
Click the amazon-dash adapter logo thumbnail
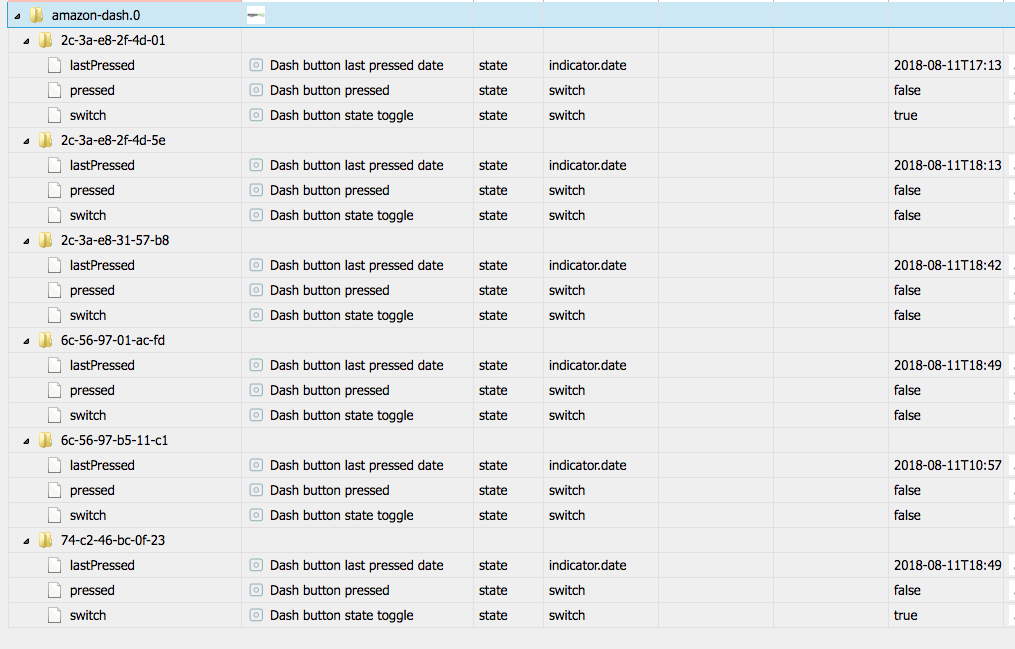pos(256,15)
